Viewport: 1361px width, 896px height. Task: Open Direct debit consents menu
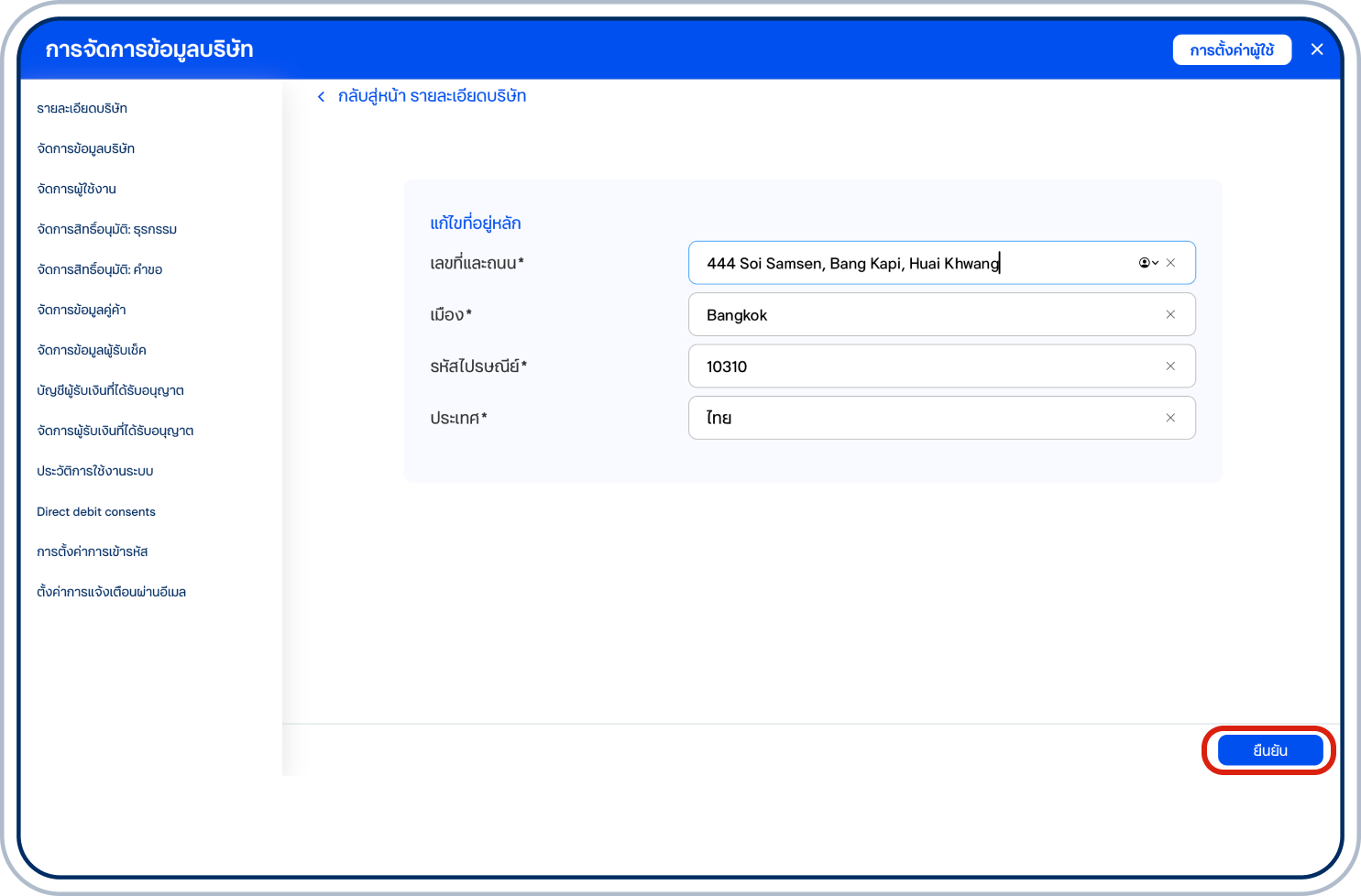tap(96, 511)
